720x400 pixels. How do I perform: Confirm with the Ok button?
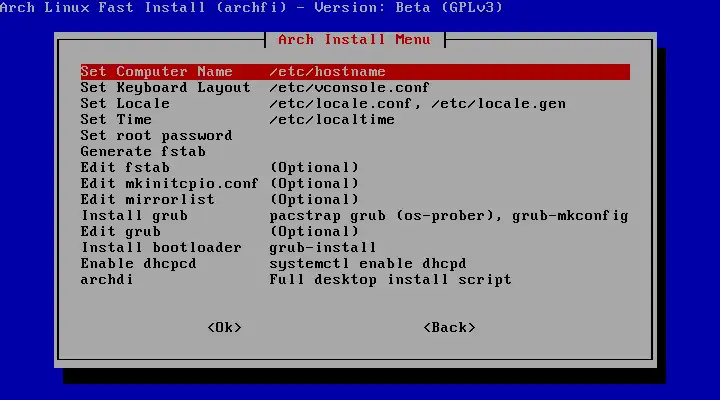tap(225, 327)
